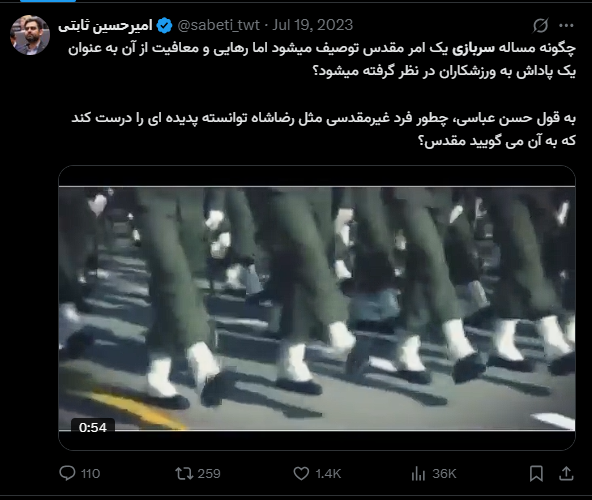Image resolution: width=592 pixels, height=500 pixels.
Task: Click the Grok explain icon beside the date
Action: pyautogui.click(x=540, y=25)
